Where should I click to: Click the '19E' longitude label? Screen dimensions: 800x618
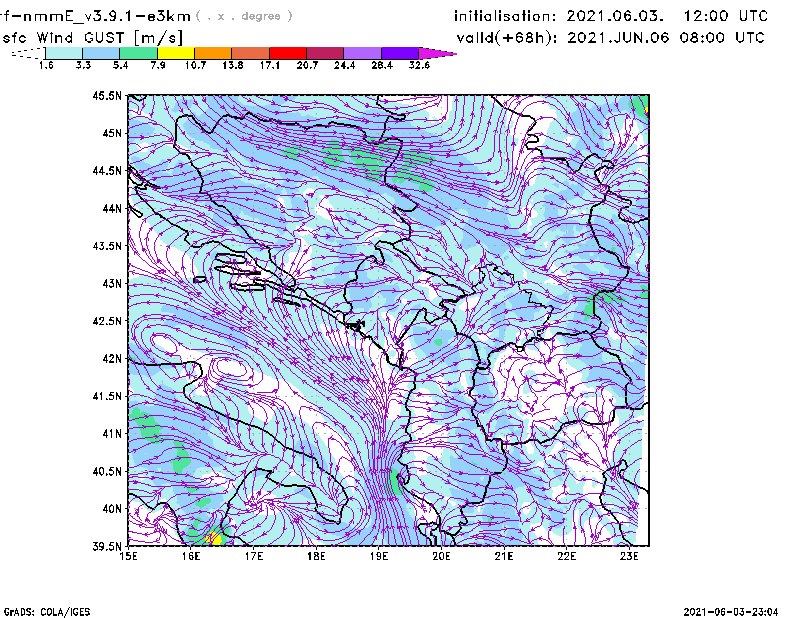click(379, 556)
